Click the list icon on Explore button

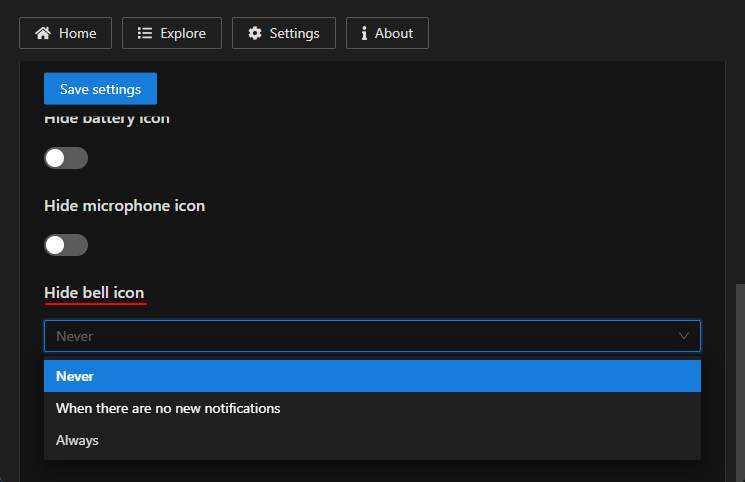coord(145,33)
